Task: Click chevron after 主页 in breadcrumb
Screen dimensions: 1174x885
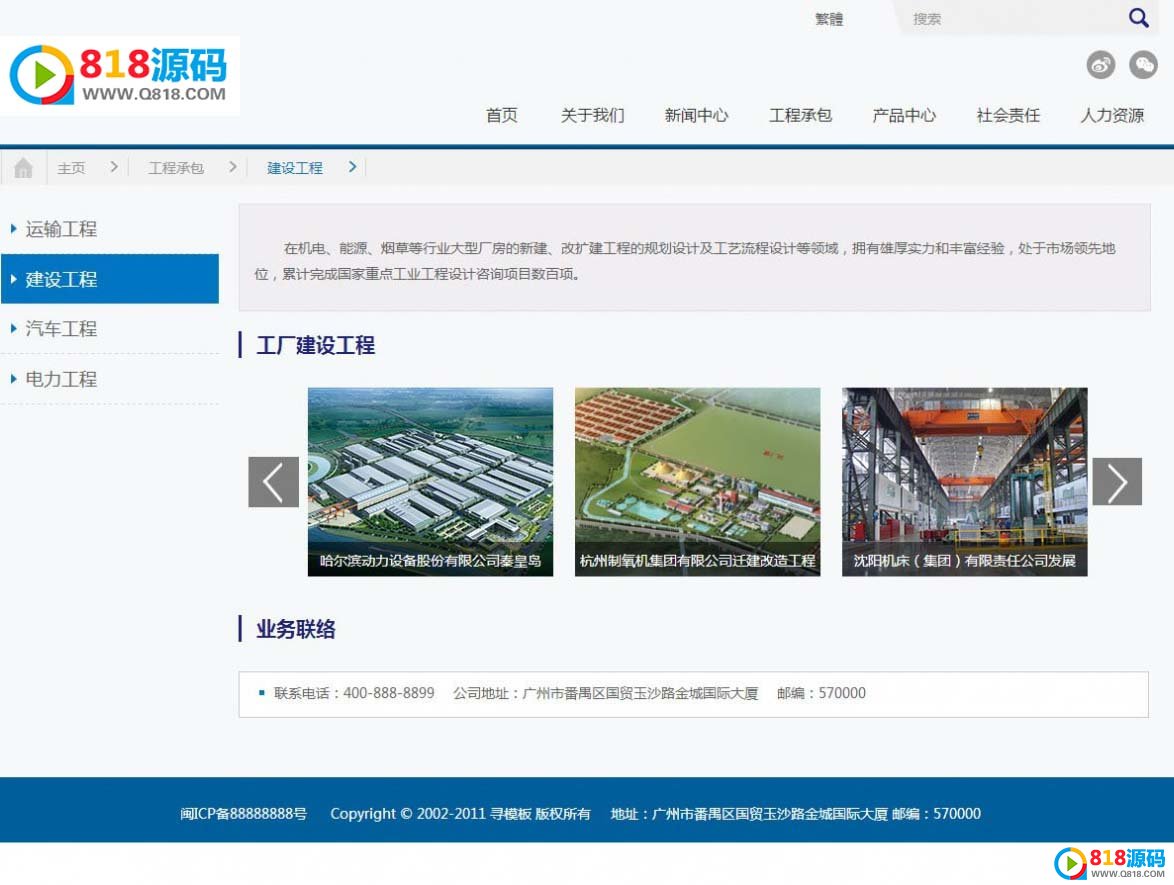Action: [114, 167]
